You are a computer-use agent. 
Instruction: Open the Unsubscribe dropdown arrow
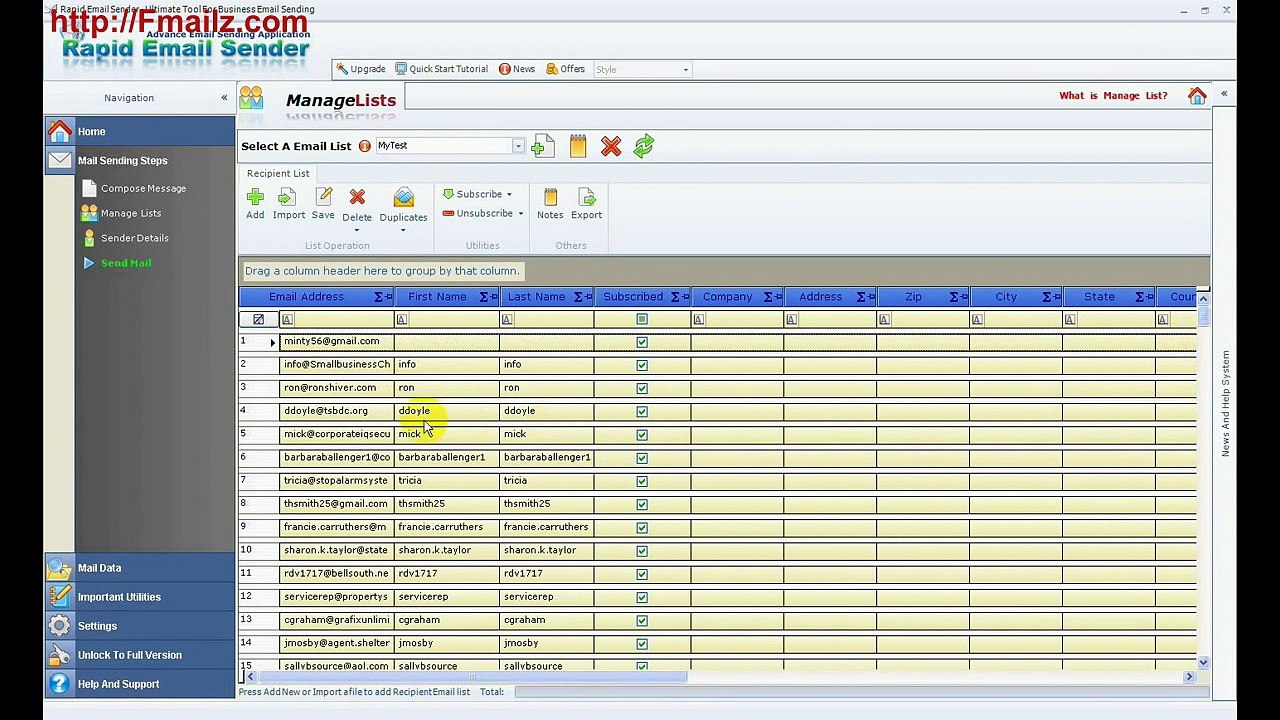[x=520, y=213]
